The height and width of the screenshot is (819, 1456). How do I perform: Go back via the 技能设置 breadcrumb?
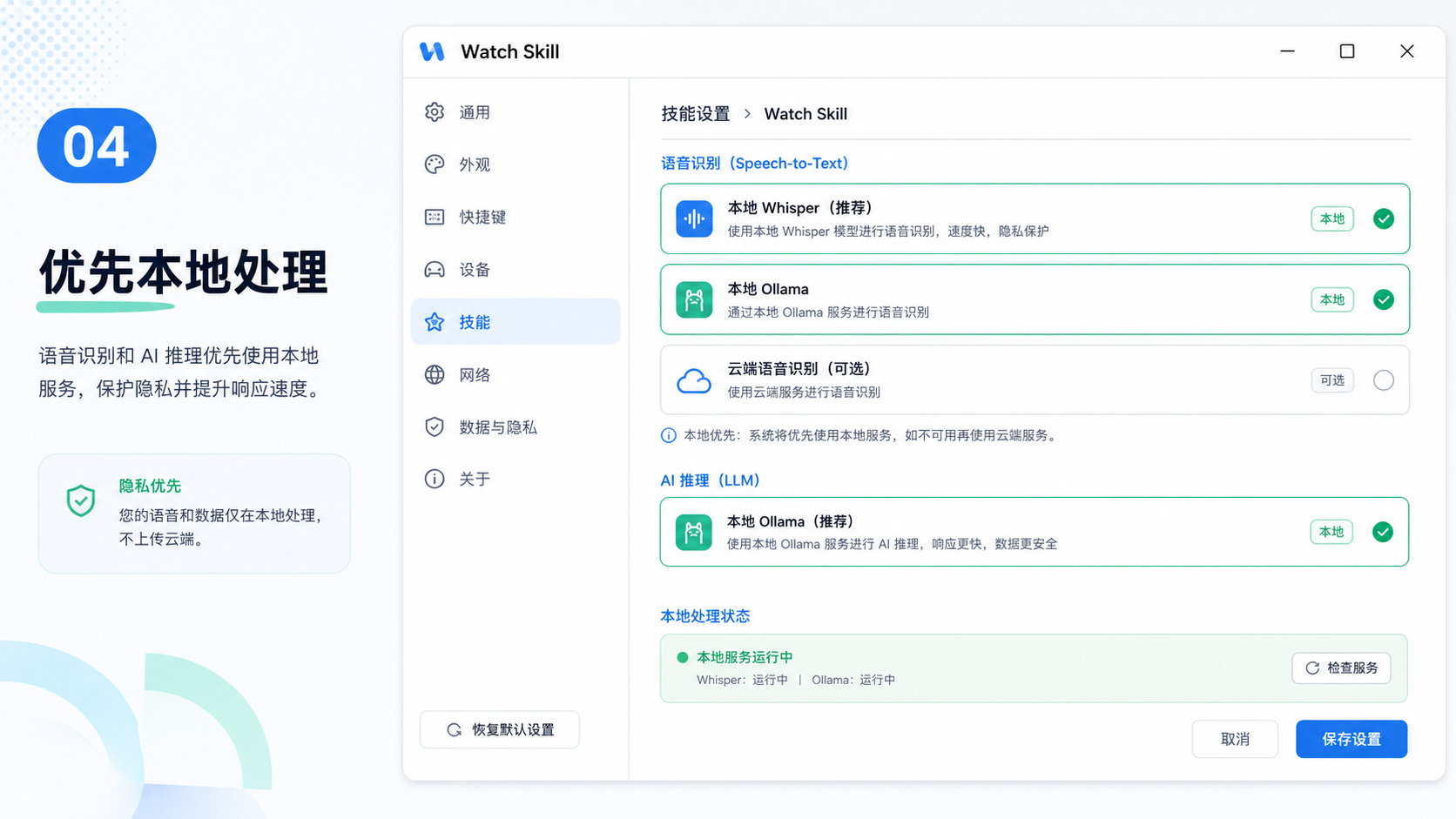pos(696,114)
